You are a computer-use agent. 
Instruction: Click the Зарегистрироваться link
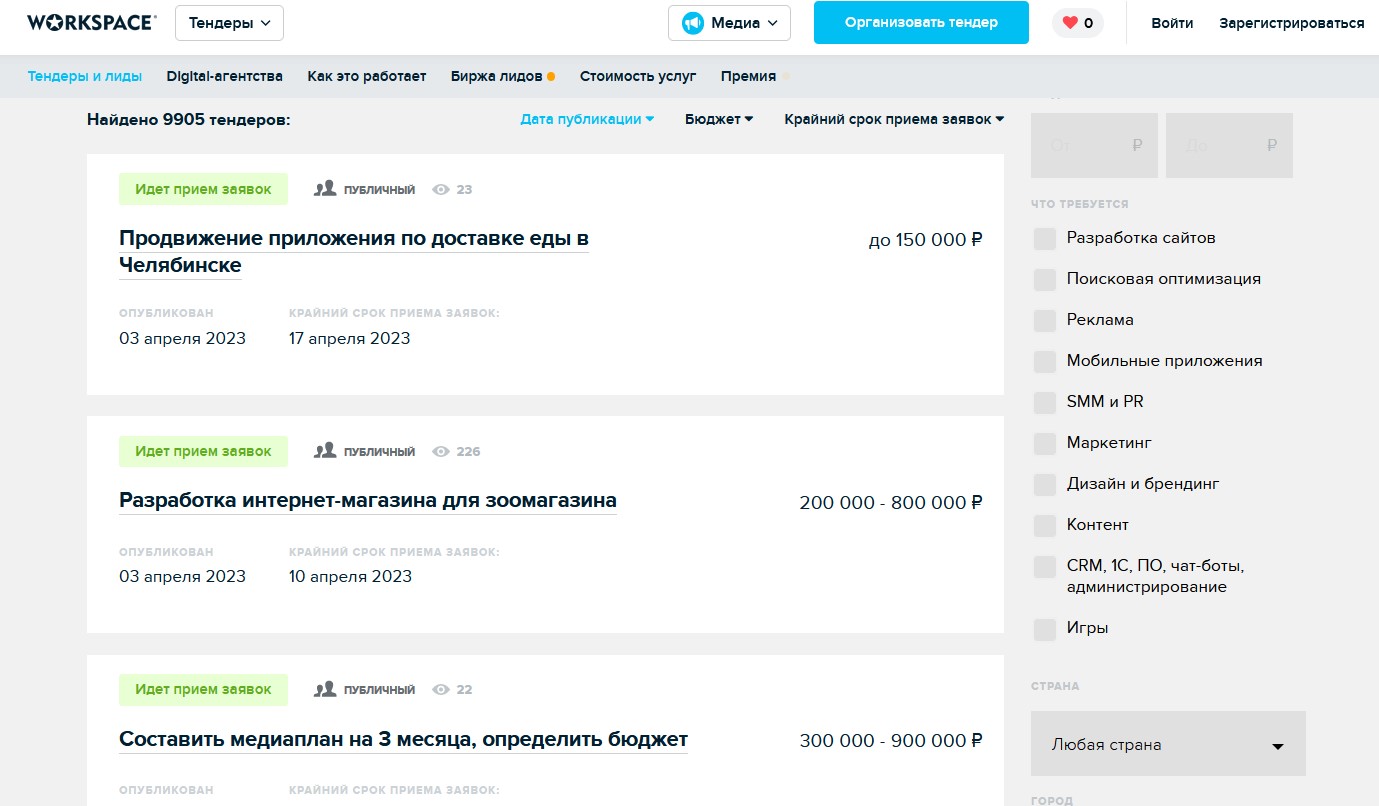pyautogui.click(x=1291, y=23)
